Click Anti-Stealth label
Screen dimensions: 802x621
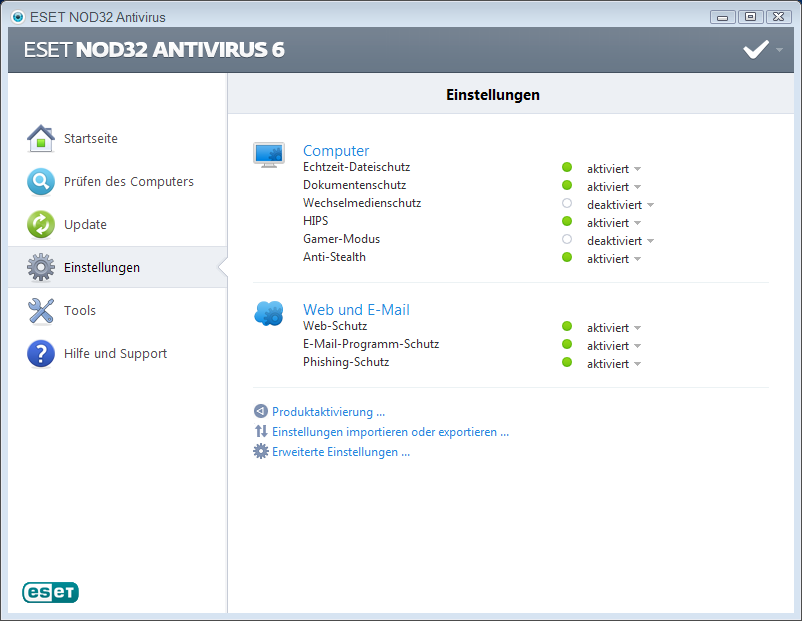coord(335,257)
